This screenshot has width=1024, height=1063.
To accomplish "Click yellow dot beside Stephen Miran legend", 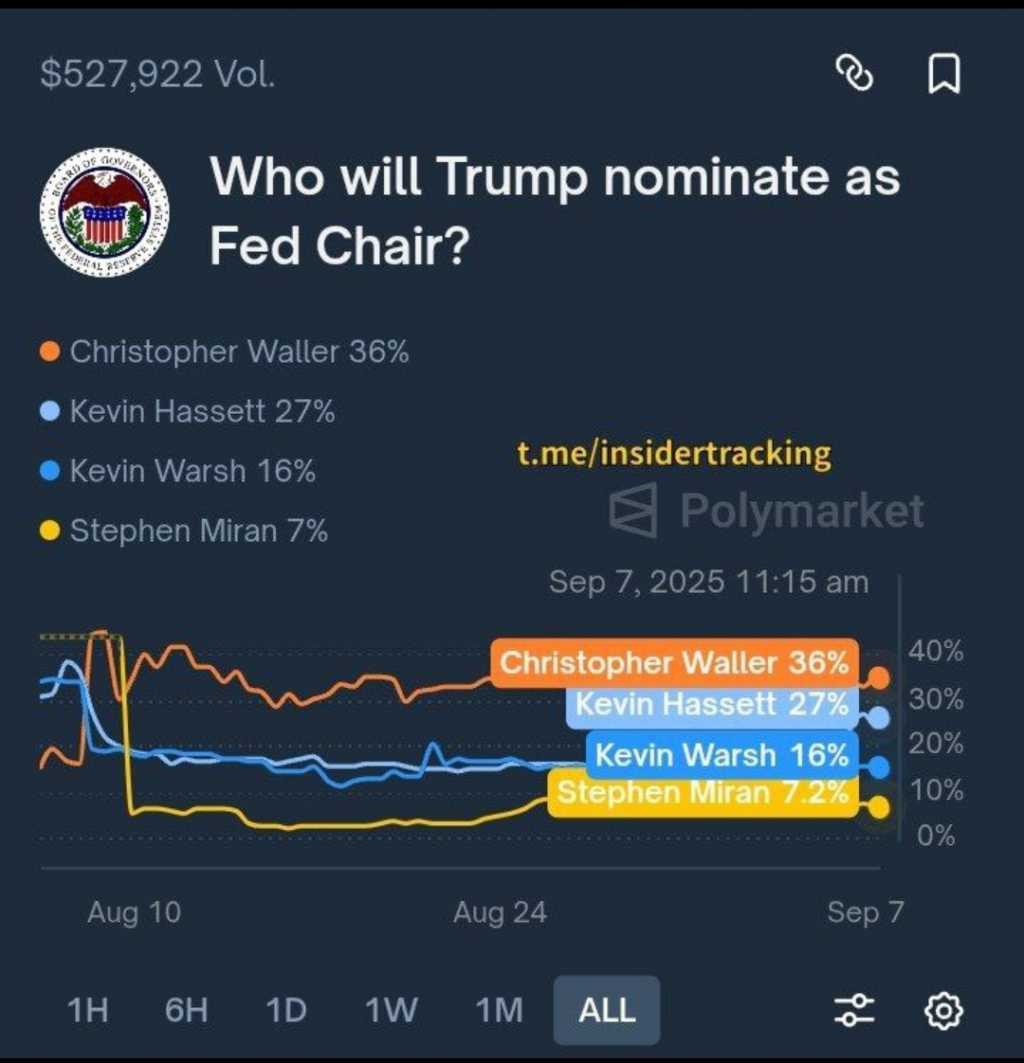I will (x=50, y=531).
